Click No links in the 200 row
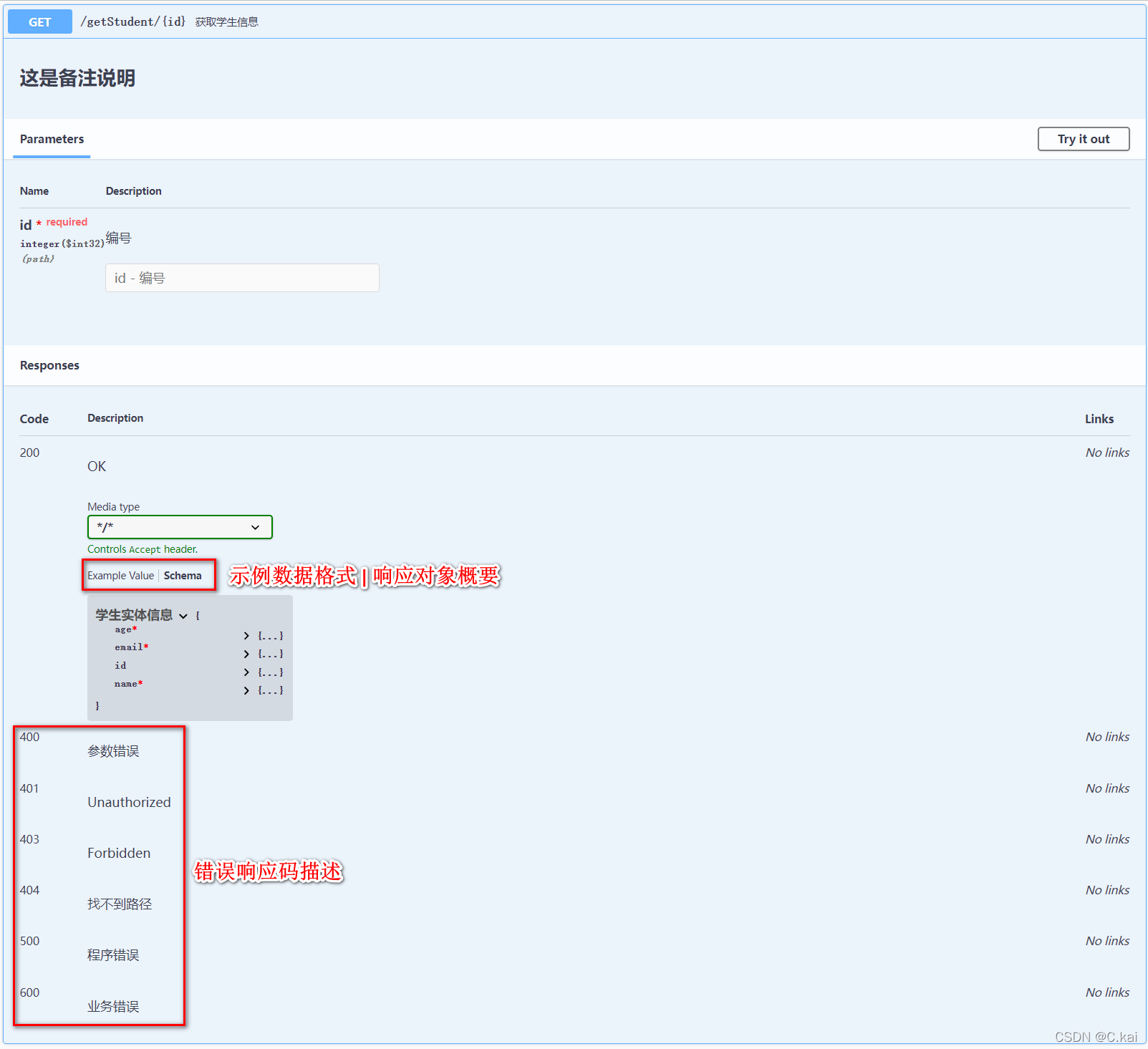Screen dimensions: 1148x1049 point(1107,453)
